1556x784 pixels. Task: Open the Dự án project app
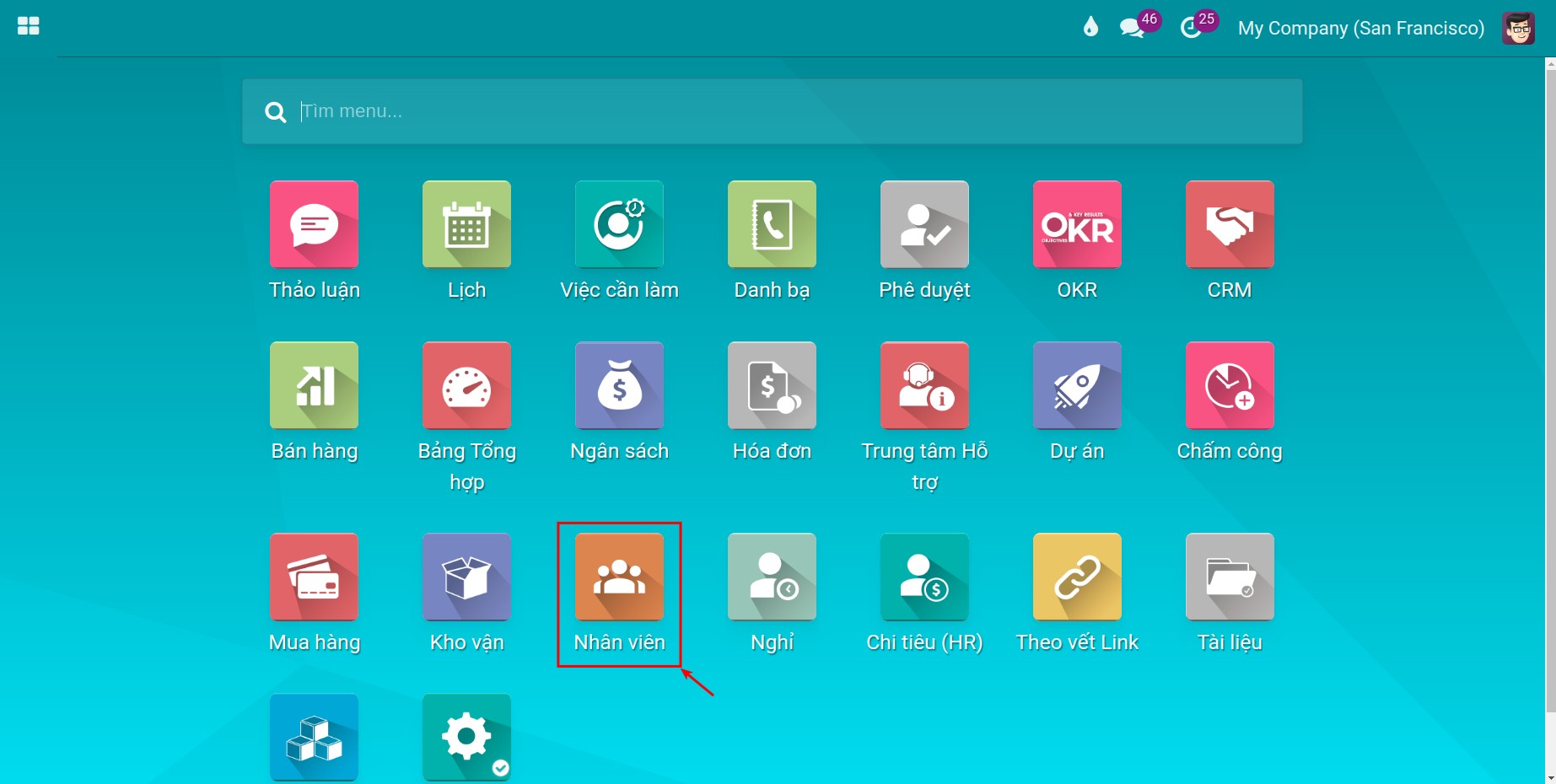pos(1077,385)
